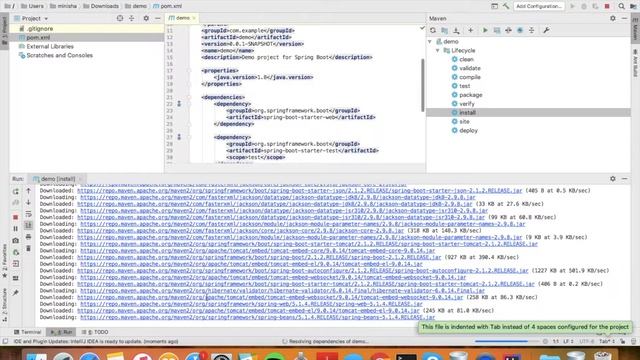Screen dimensions: 640x360
Task: Rerun the Maven install in Run panel
Action: (x=16, y=191)
